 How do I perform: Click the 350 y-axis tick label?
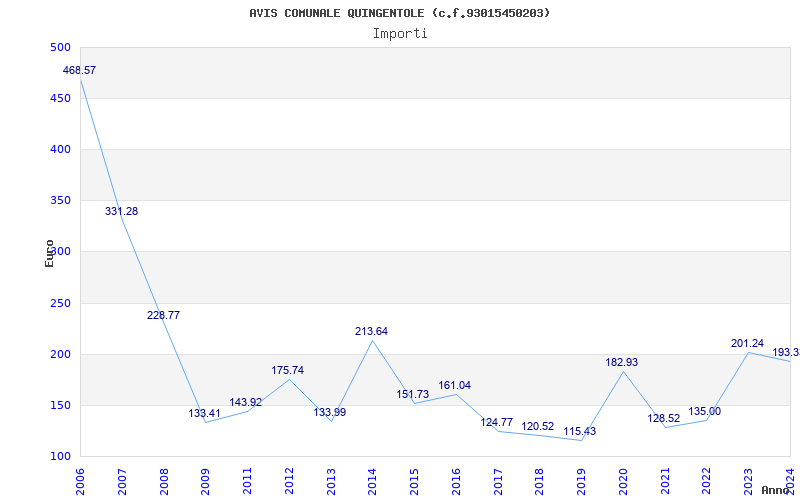click(x=60, y=201)
